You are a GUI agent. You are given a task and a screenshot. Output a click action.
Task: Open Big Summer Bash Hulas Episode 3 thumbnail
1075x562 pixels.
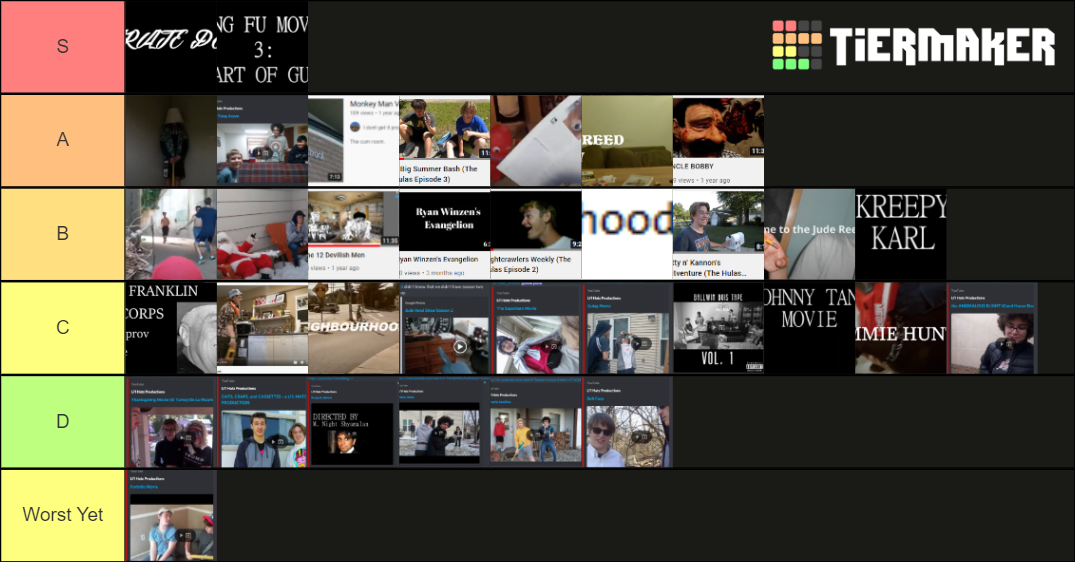coord(445,140)
